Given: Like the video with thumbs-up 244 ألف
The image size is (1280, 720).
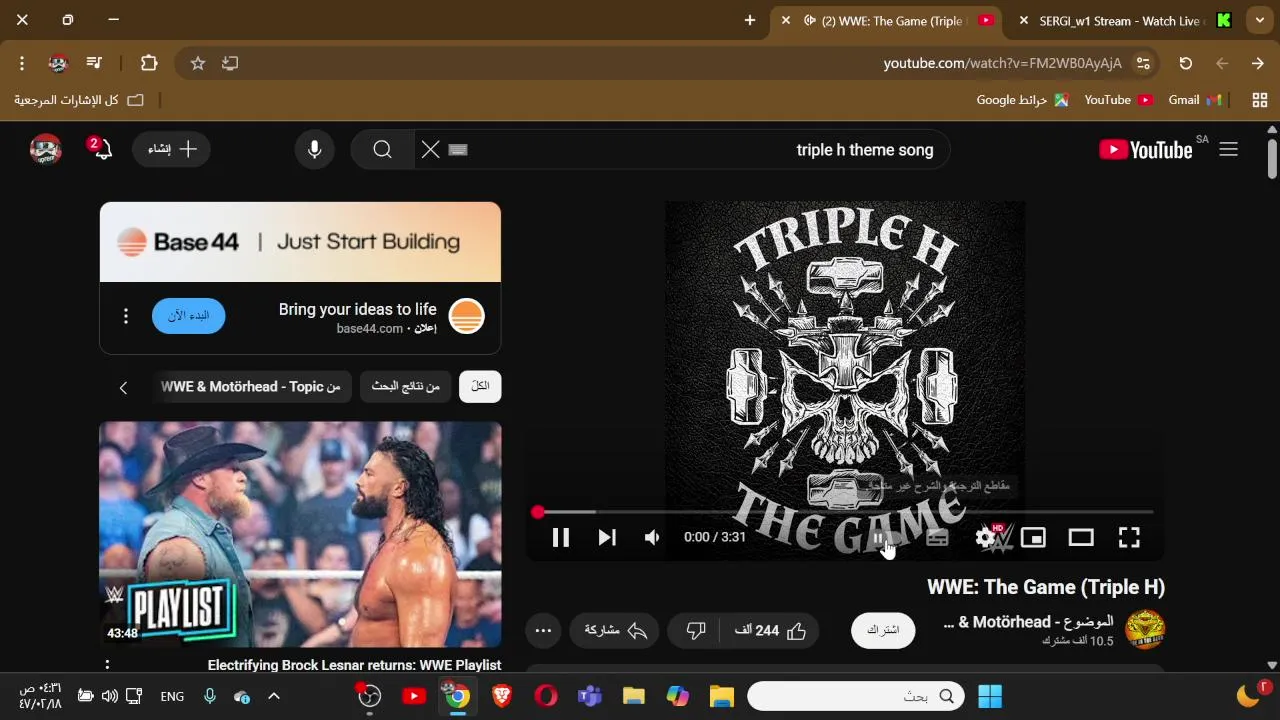Looking at the screenshot, I should 770,630.
